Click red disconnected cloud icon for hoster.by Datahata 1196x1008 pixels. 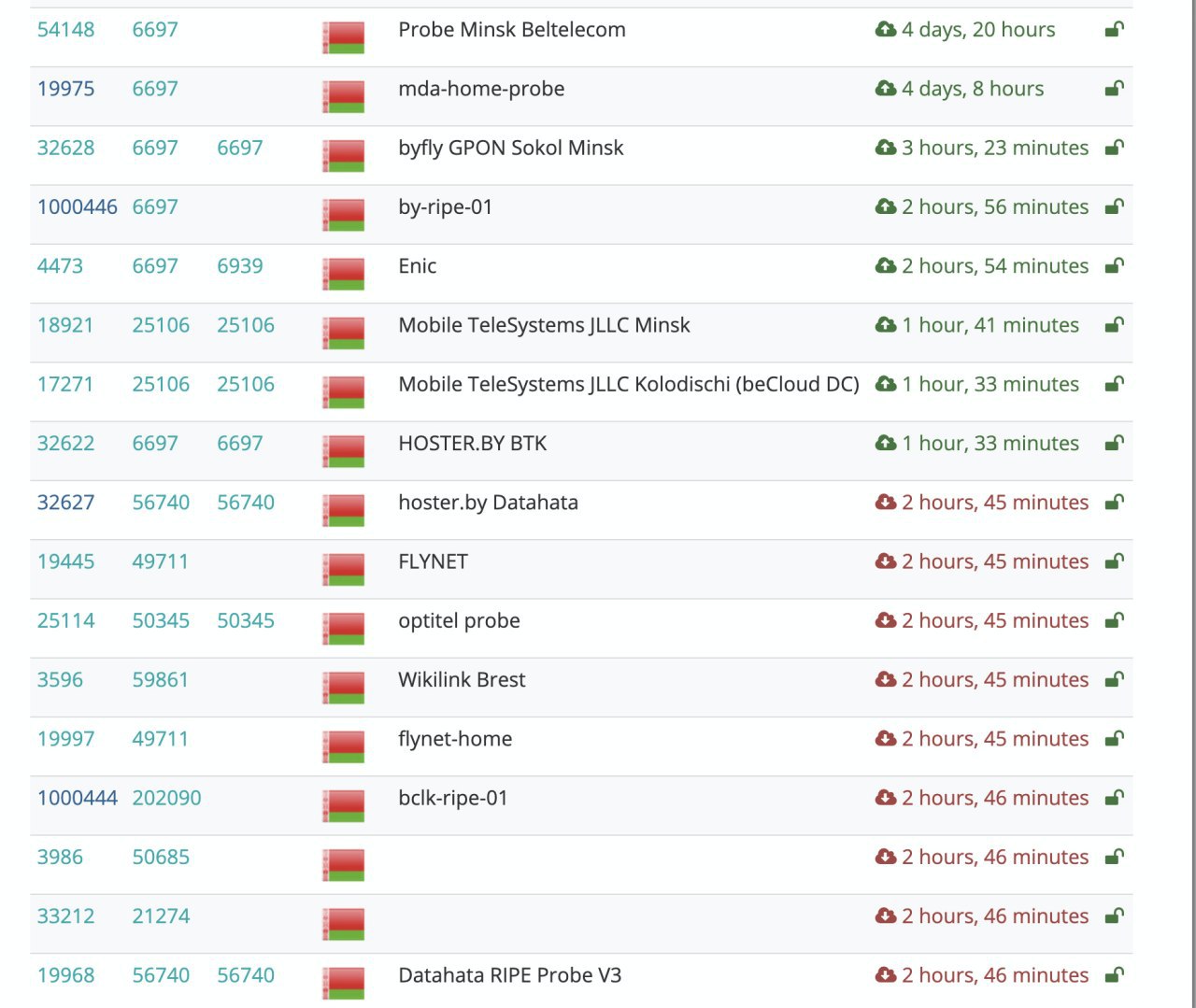coord(885,503)
